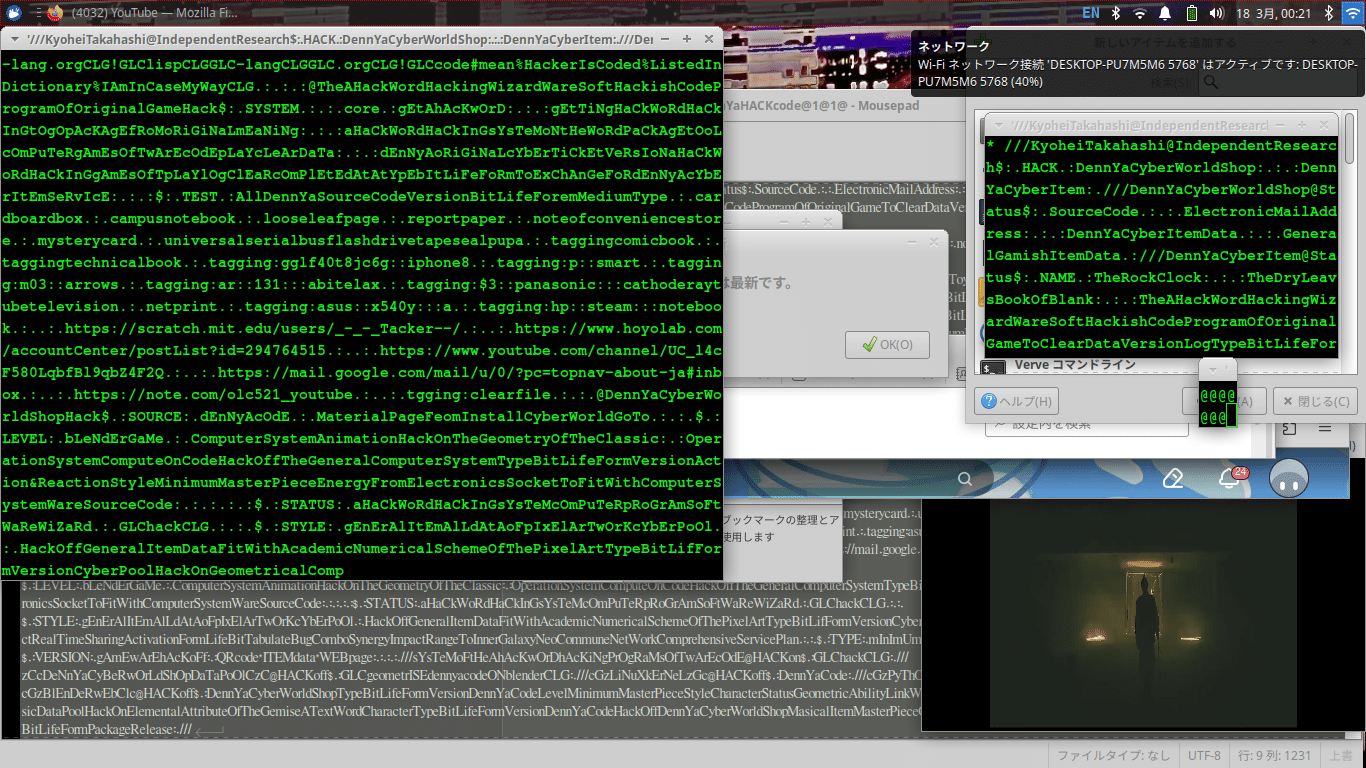Open the clock showing 00:21
This screenshot has width=1366, height=768.
click(x=1272, y=13)
